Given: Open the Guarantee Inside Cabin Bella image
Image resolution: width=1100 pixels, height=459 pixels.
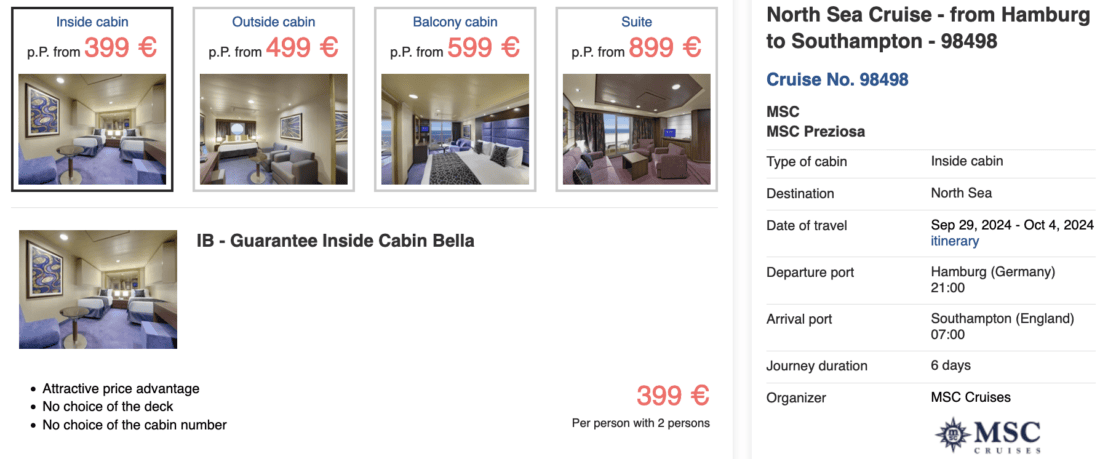Looking at the screenshot, I should tap(98, 289).
